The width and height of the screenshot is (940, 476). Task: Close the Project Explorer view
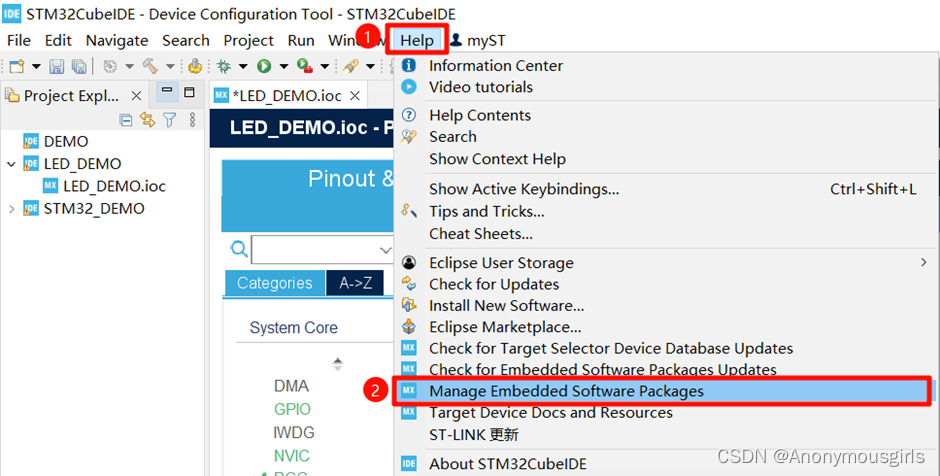pos(136,96)
